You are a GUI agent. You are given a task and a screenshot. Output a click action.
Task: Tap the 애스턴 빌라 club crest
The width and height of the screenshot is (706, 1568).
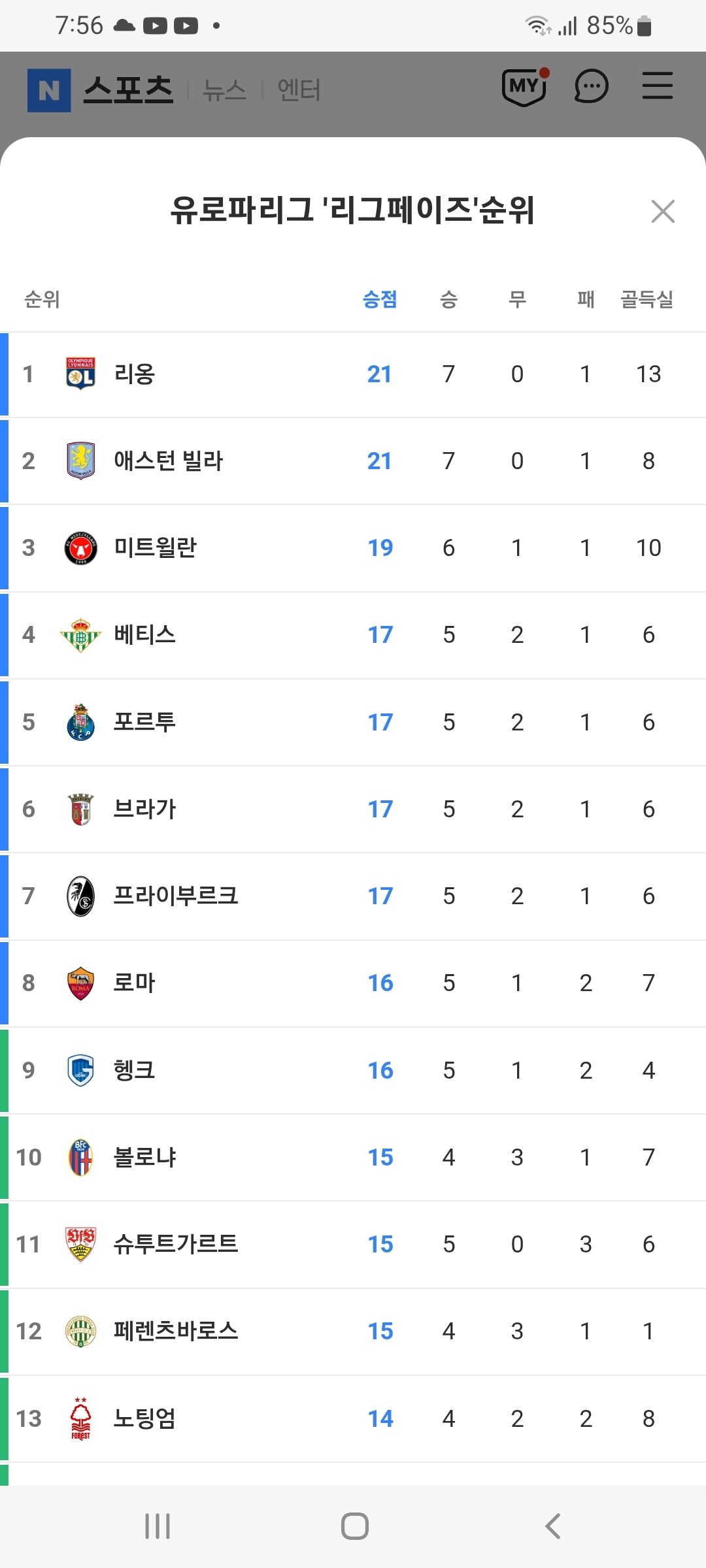(x=80, y=461)
